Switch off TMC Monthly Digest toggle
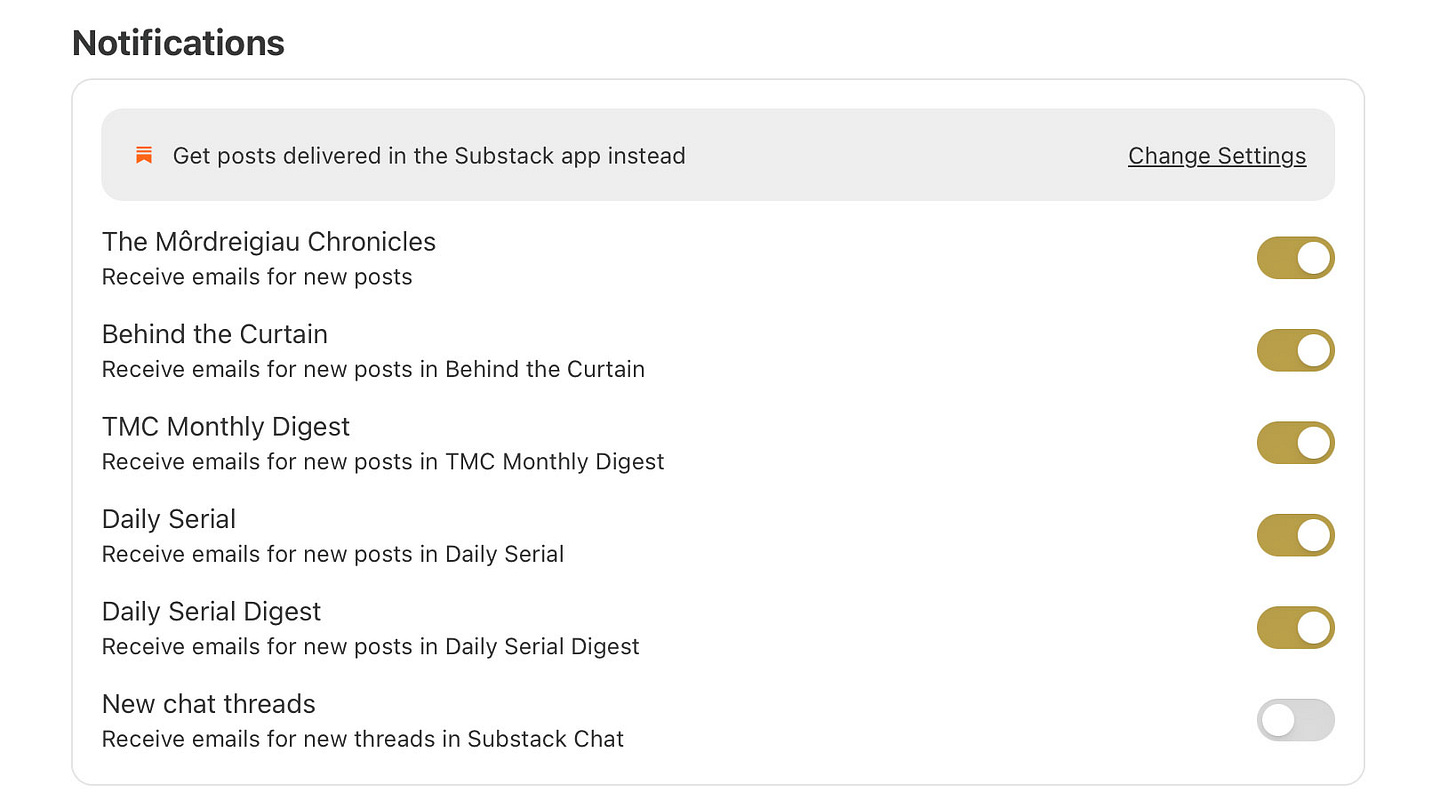This screenshot has width=1456, height=809. (1296, 443)
